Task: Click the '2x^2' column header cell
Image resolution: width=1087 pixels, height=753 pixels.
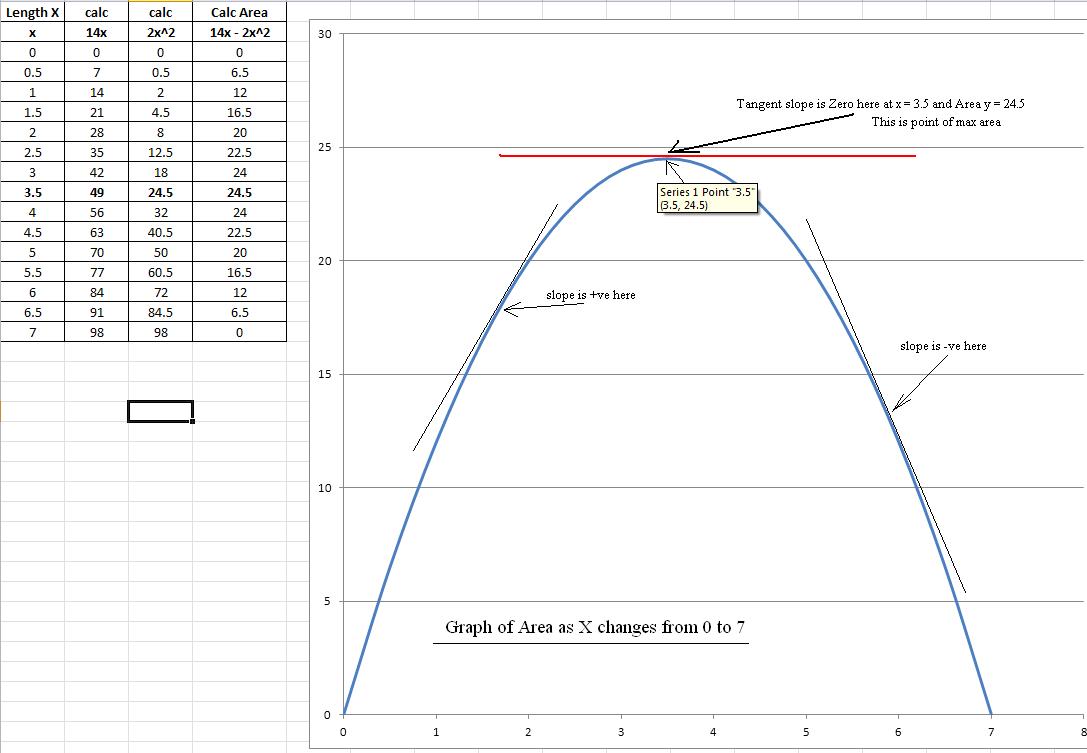Action: pyautogui.click(x=160, y=32)
